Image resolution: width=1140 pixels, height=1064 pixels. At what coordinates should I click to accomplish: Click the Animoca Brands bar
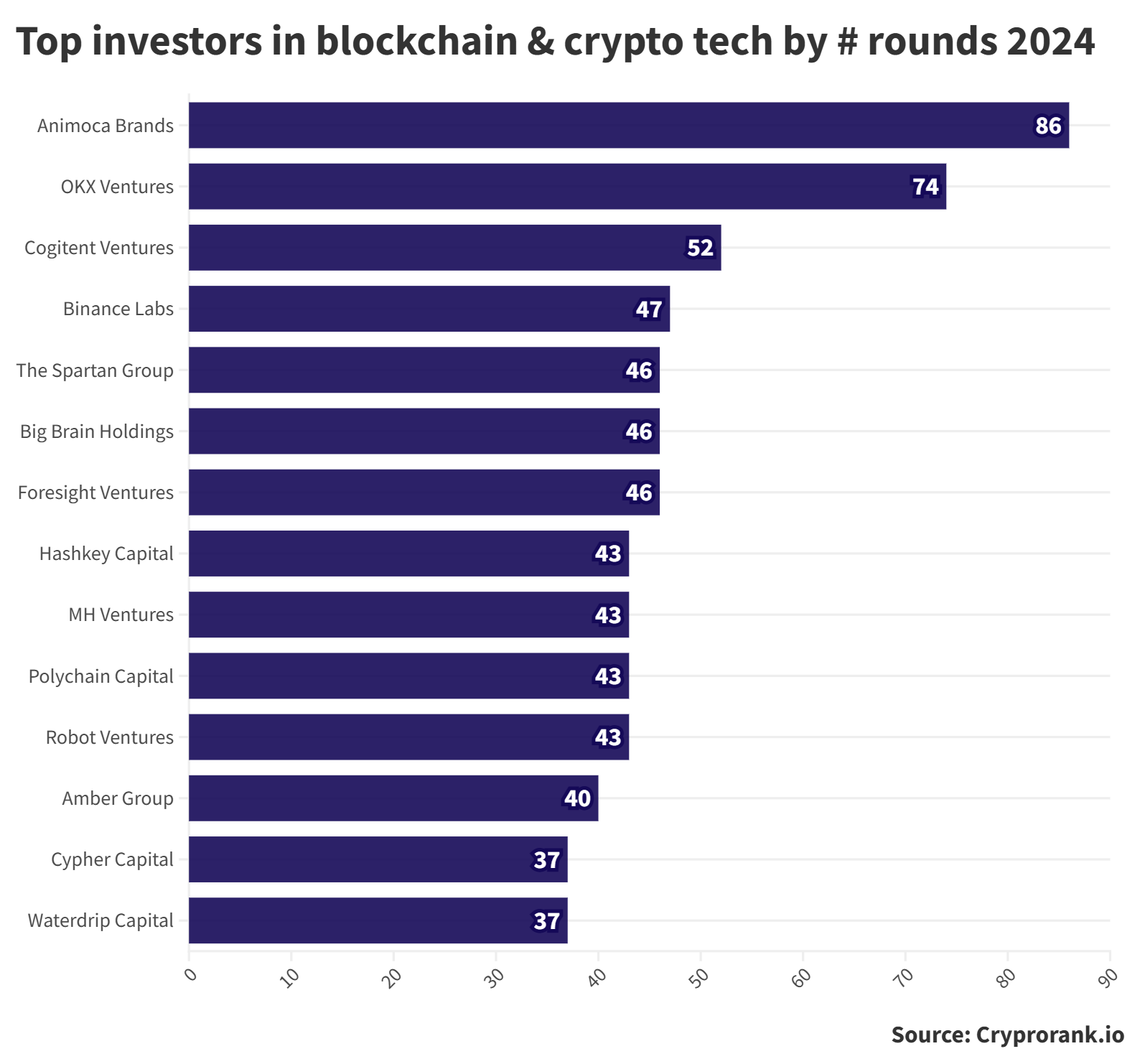point(629,125)
